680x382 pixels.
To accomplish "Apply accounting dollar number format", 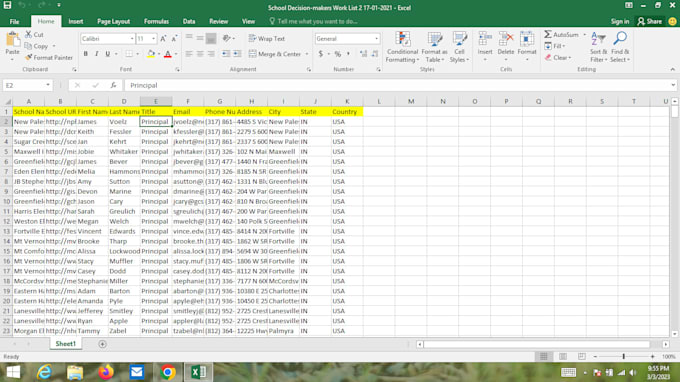I will click(x=320, y=54).
